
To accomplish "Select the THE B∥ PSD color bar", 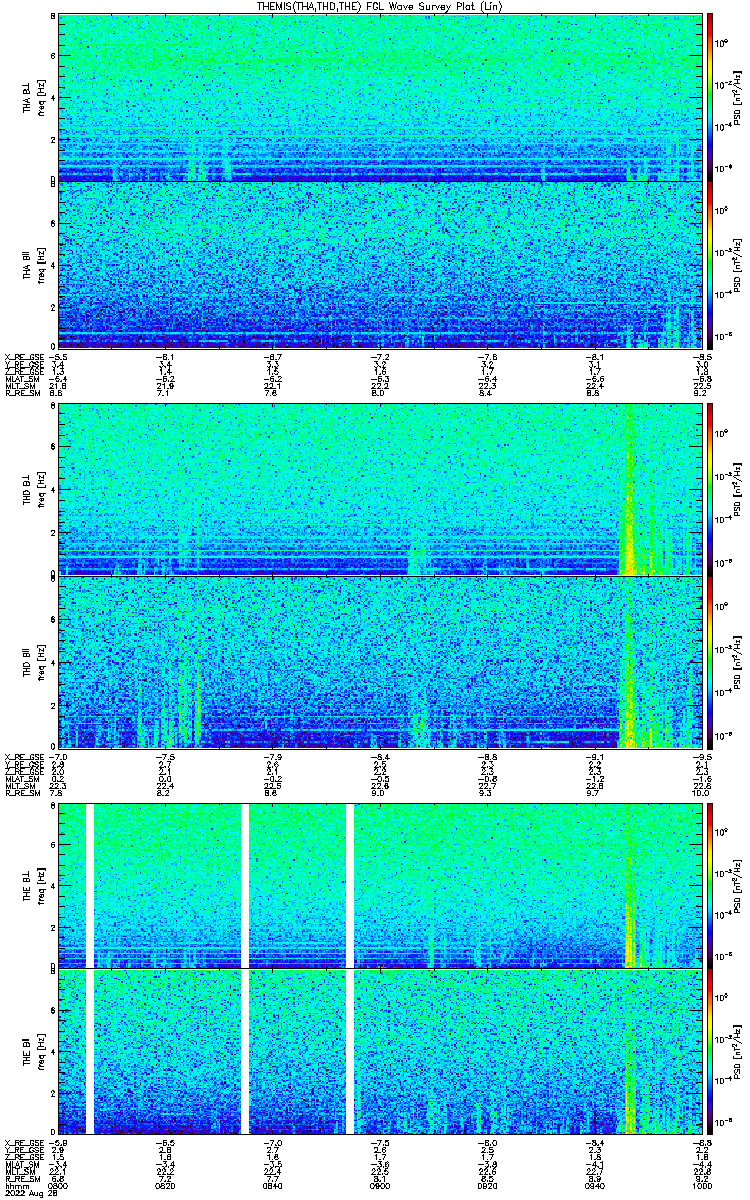I will [710, 1051].
